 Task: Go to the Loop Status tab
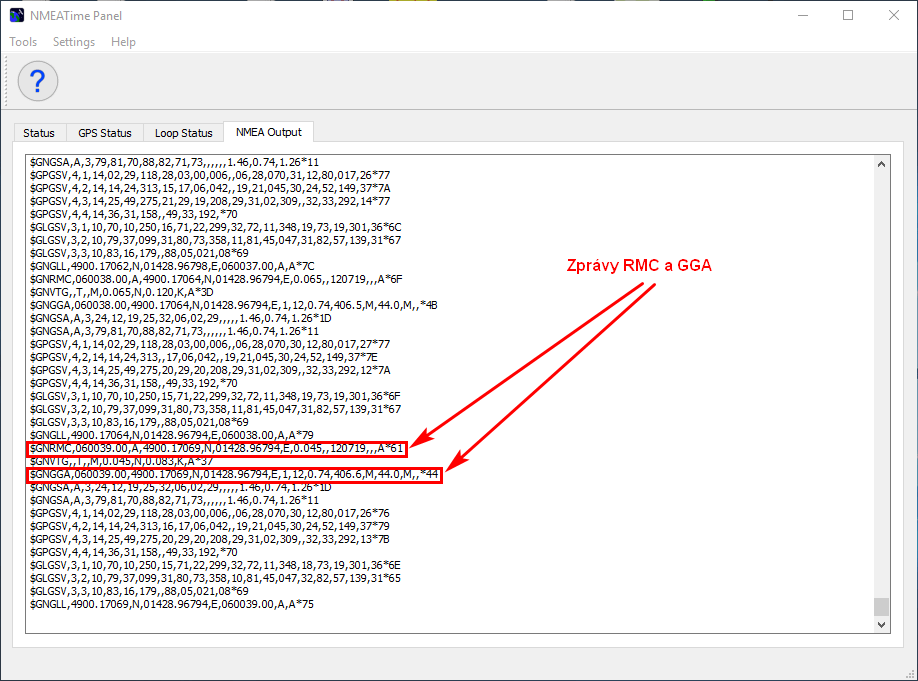[183, 133]
